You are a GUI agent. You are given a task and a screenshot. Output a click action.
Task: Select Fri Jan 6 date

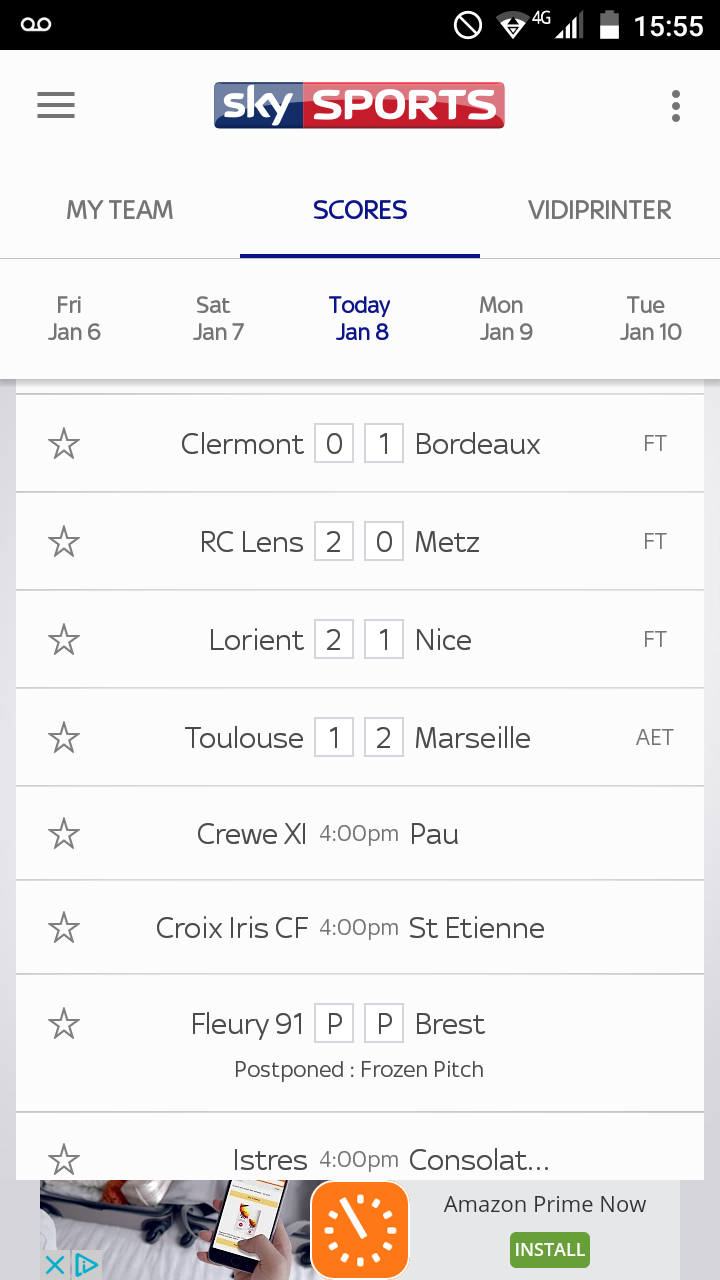click(x=74, y=318)
